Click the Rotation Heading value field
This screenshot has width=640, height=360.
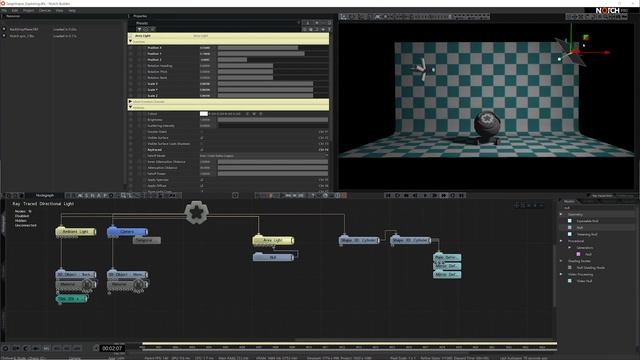click(207, 66)
